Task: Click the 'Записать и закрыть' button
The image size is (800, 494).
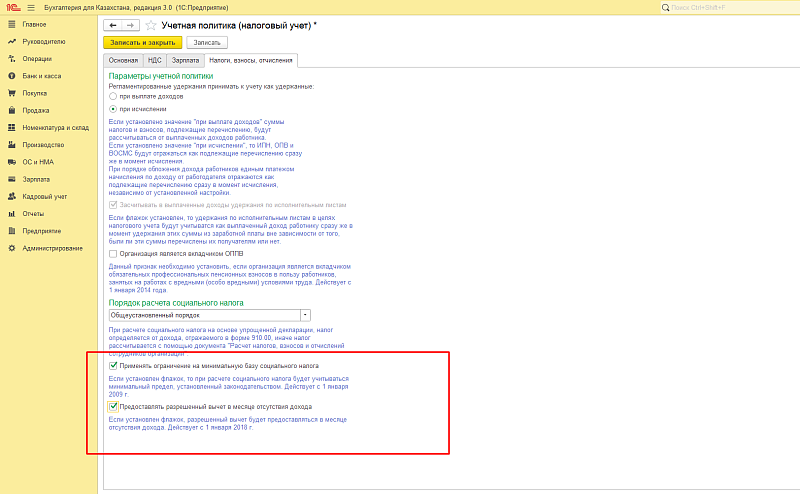Action: tap(142, 43)
